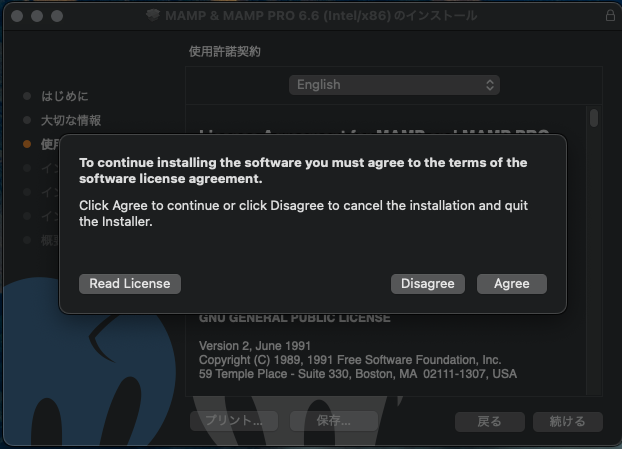Click the license text scrollbar

[x=594, y=118]
